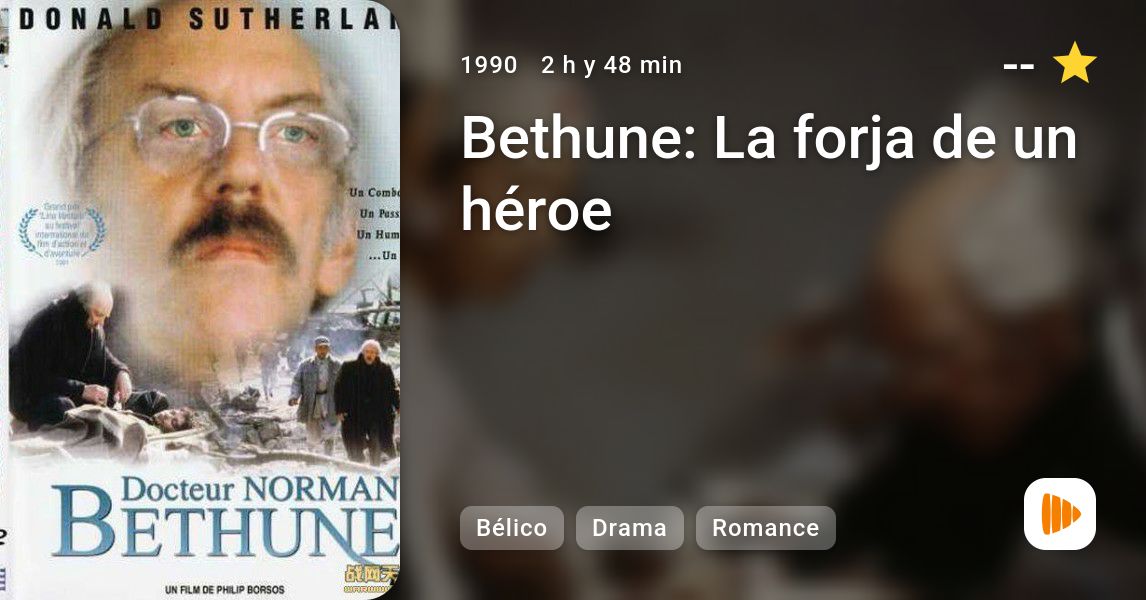Click the yellow star rating icon
This screenshot has height=600, width=1146.
[1074, 64]
